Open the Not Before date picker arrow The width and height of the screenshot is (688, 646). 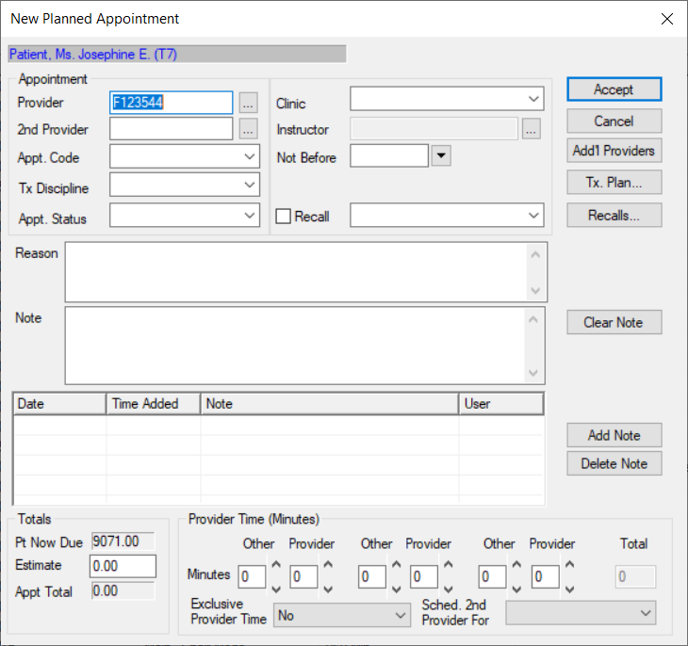pyautogui.click(x=441, y=156)
